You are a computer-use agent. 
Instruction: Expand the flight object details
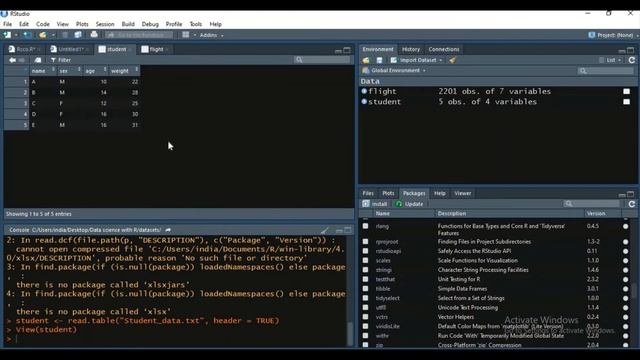point(364,91)
